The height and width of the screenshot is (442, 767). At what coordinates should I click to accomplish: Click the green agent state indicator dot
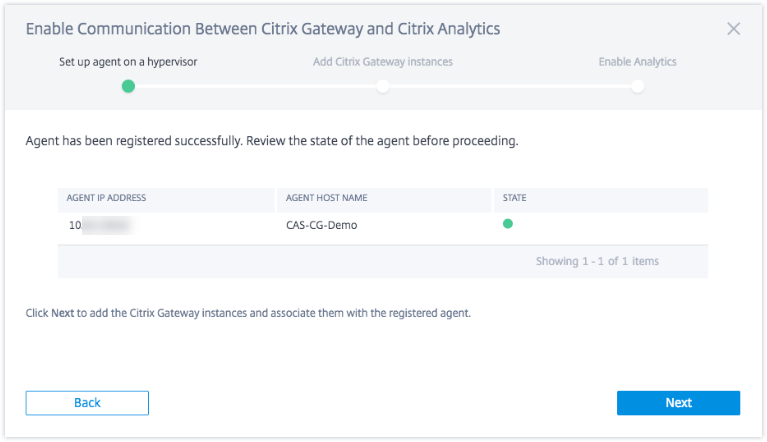(x=507, y=224)
